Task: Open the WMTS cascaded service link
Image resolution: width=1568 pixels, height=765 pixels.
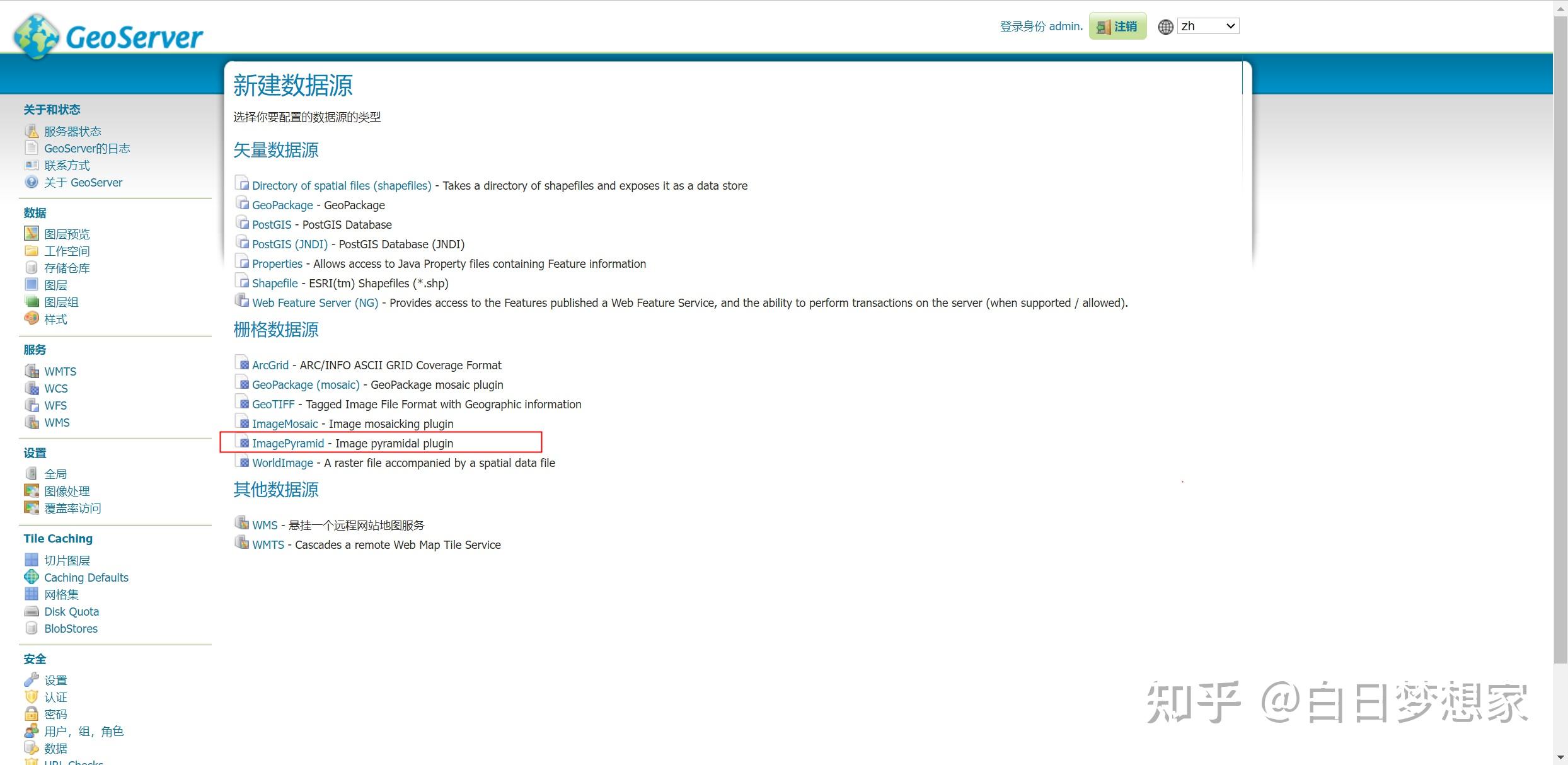Action: [x=268, y=544]
